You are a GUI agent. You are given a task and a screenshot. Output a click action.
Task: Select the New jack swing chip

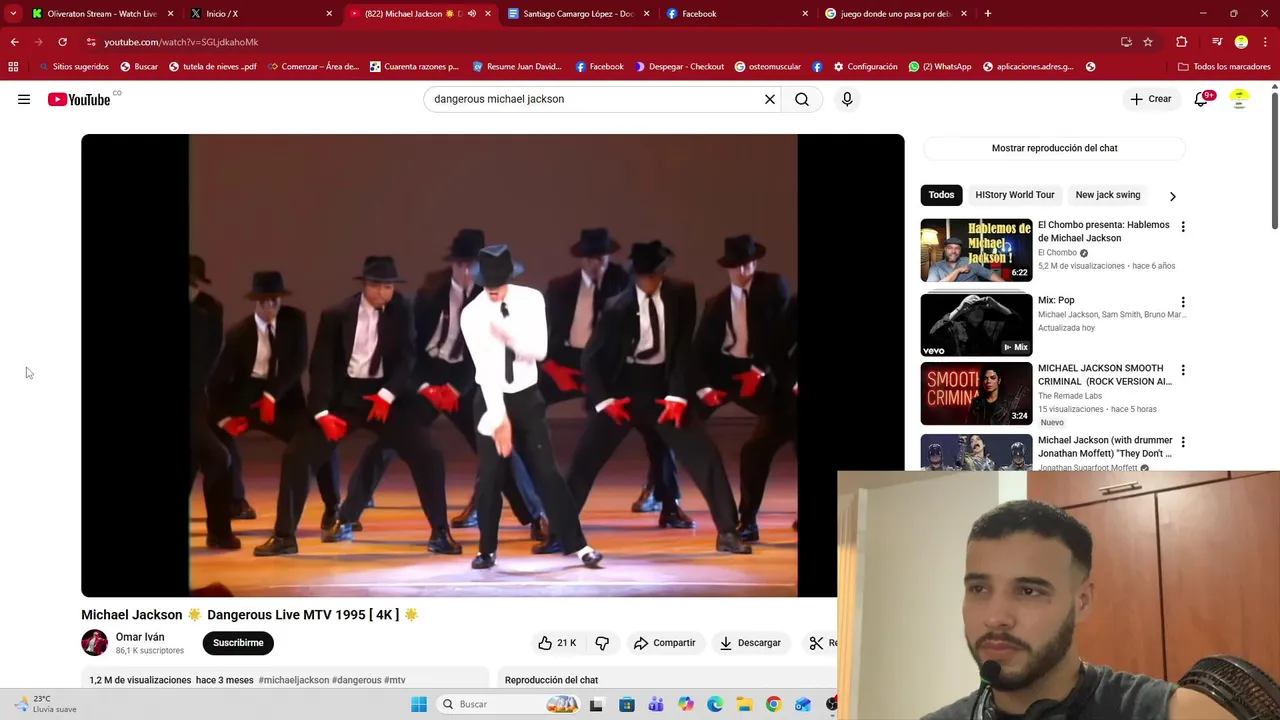click(x=1108, y=195)
